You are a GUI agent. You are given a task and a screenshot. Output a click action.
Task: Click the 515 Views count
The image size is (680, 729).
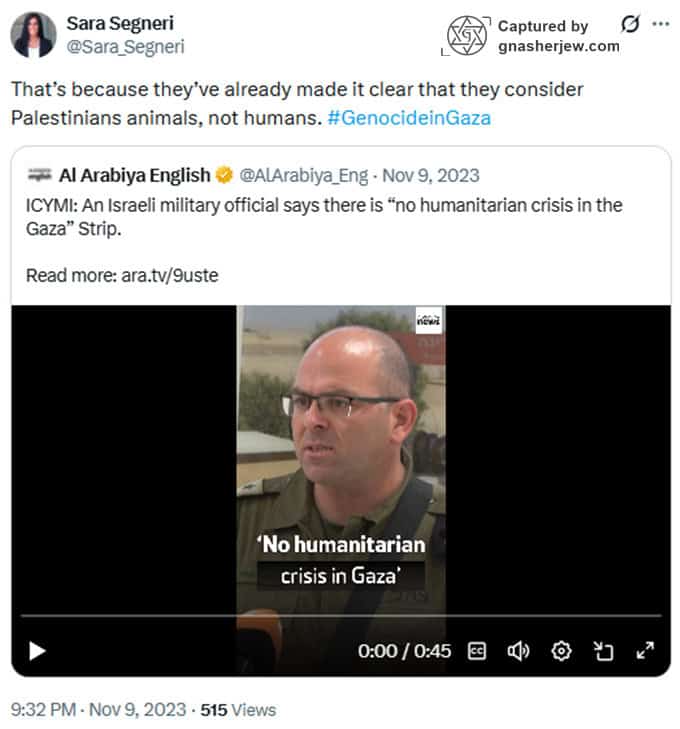tap(238, 710)
